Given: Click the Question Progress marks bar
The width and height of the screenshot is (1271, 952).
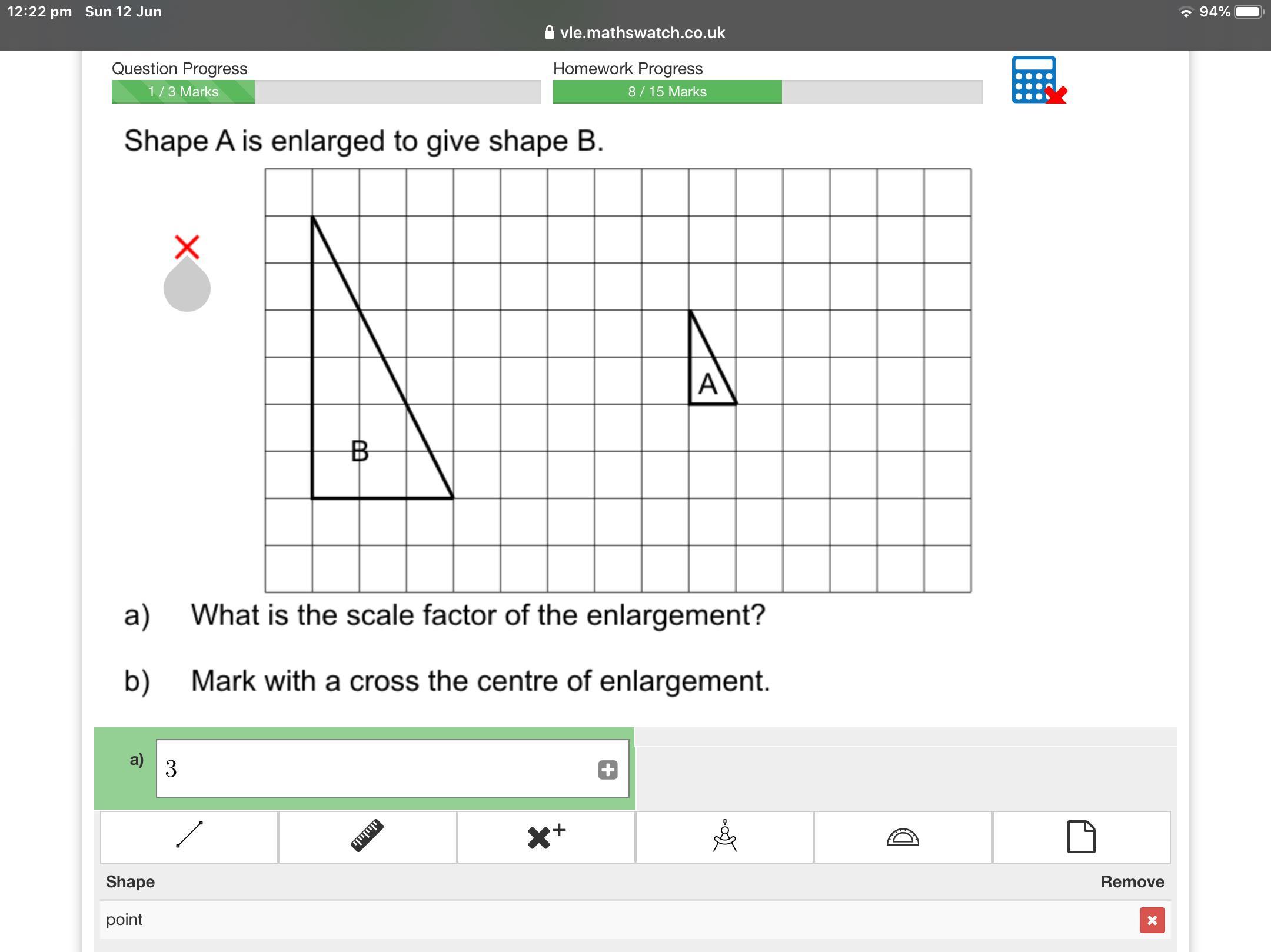Looking at the screenshot, I should [326, 92].
